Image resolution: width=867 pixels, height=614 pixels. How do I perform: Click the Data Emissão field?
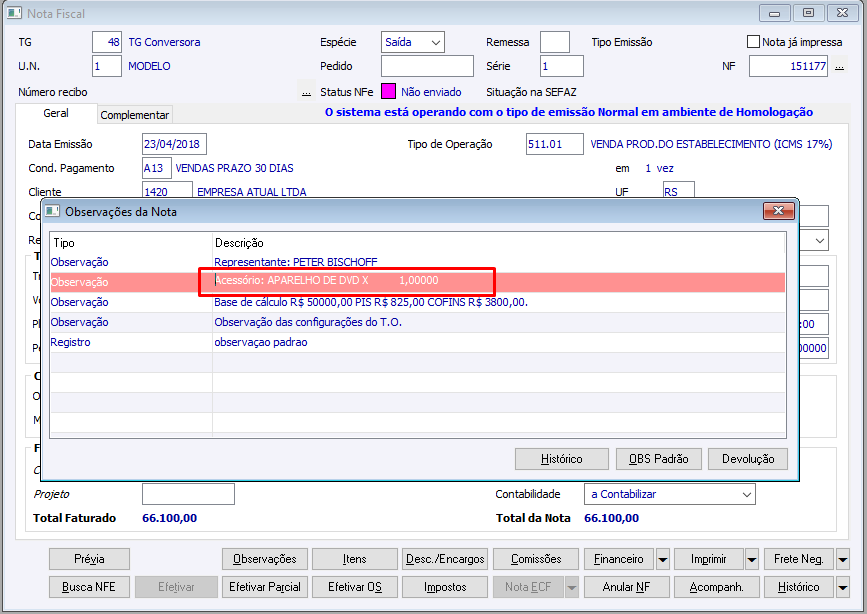pyautogui.click(x=174, y=144)
